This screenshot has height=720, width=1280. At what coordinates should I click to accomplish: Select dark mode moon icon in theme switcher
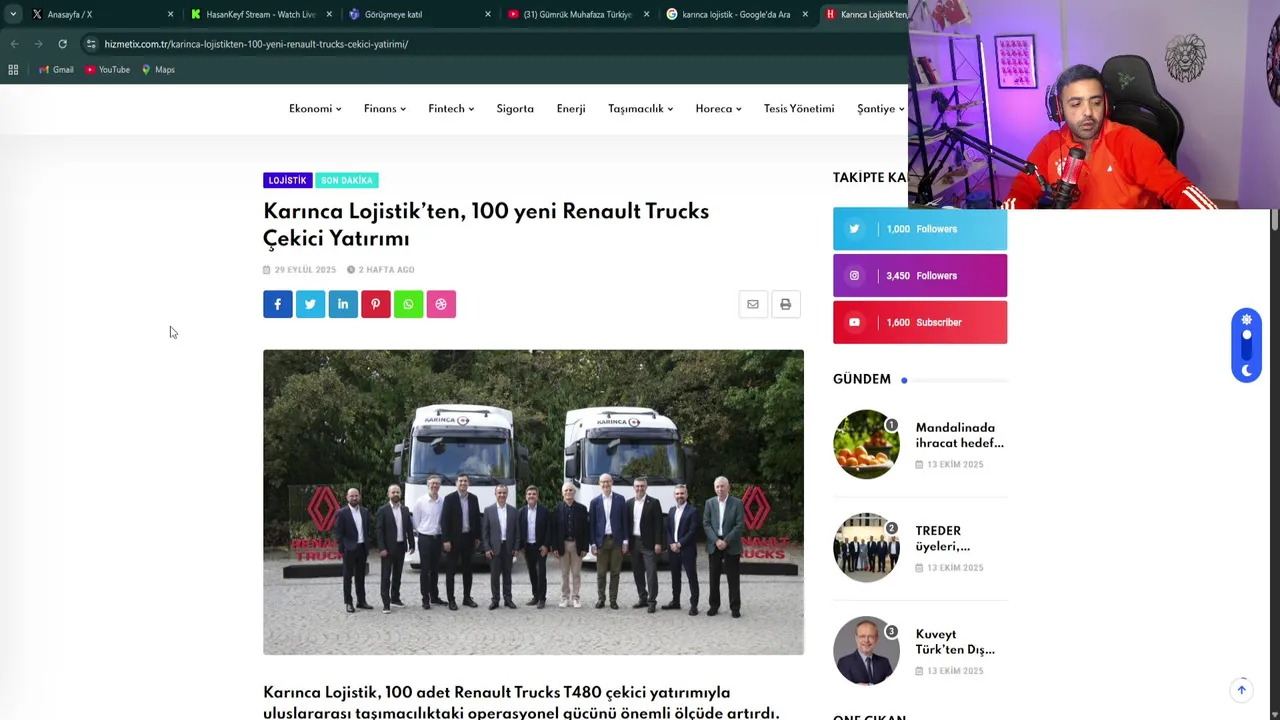[1246, 370]
